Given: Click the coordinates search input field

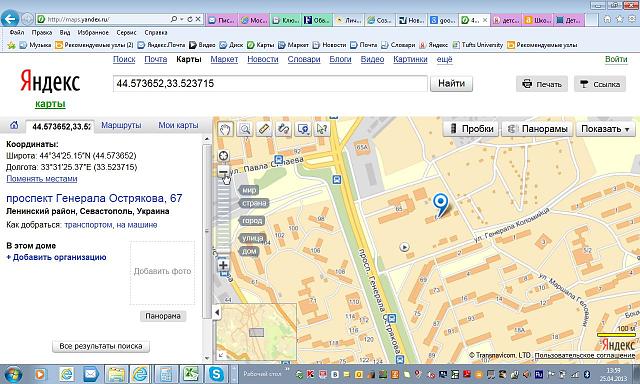Looking at the screenshot, I should 270,84.
